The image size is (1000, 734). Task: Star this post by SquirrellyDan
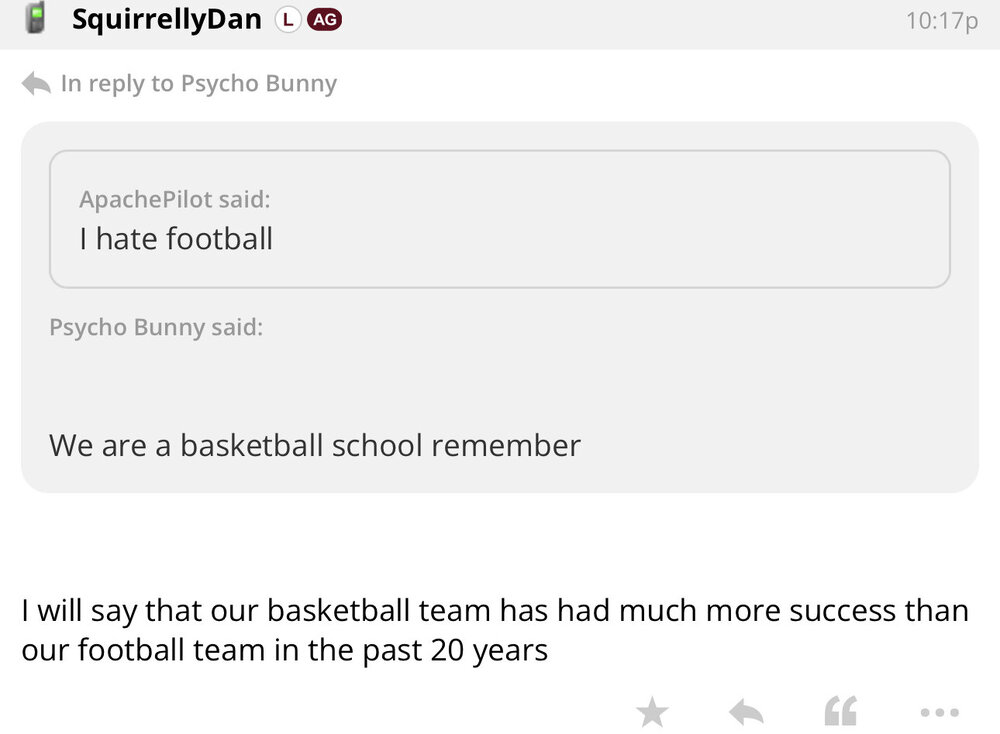(652, 712)
